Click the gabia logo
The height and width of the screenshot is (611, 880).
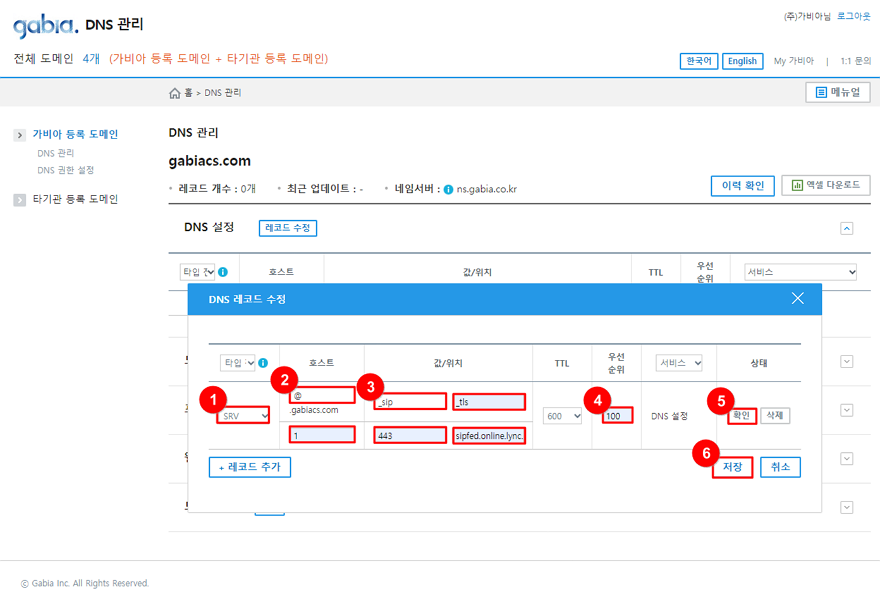45,26
